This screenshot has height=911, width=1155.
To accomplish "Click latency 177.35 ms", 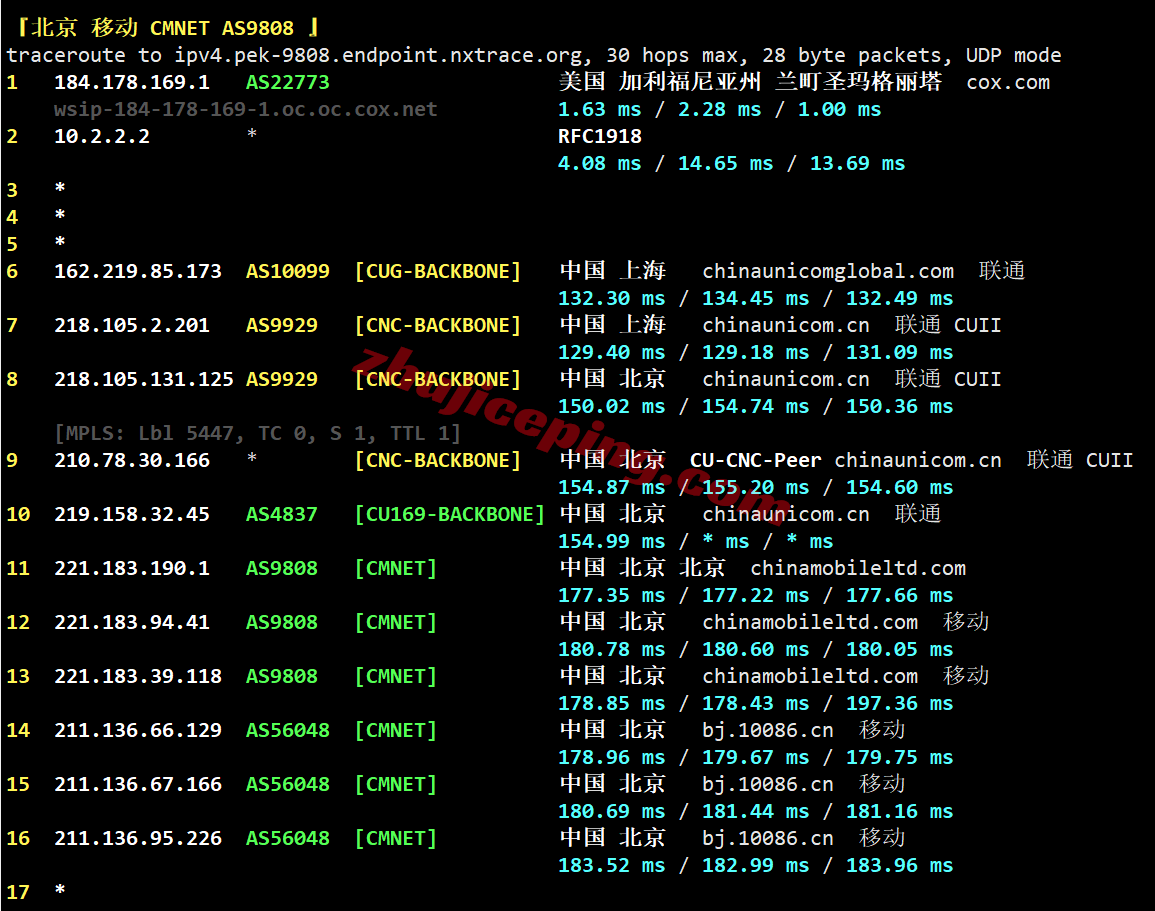I will (x=611, y=595).
